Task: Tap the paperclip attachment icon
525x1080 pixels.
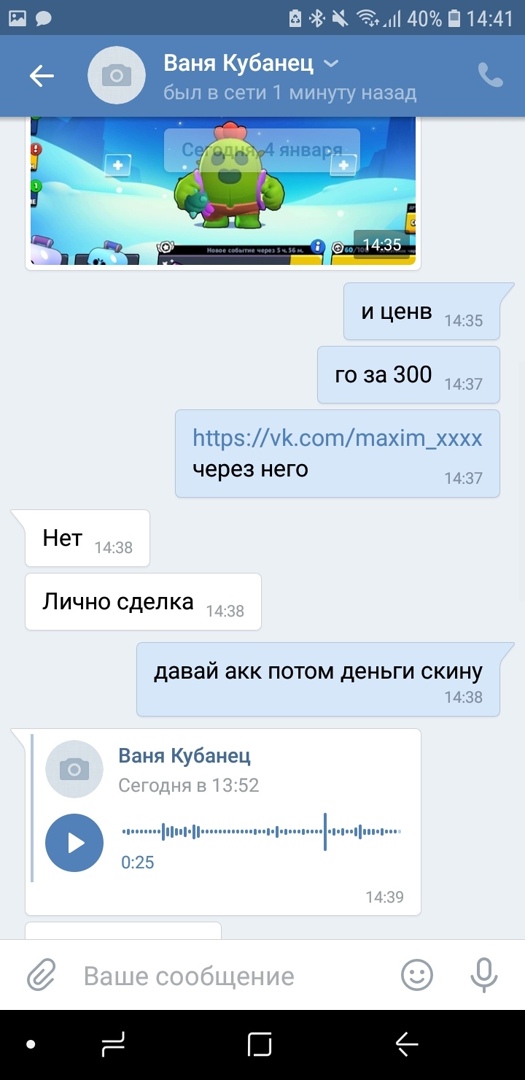Action: click(x=41, y=975)
